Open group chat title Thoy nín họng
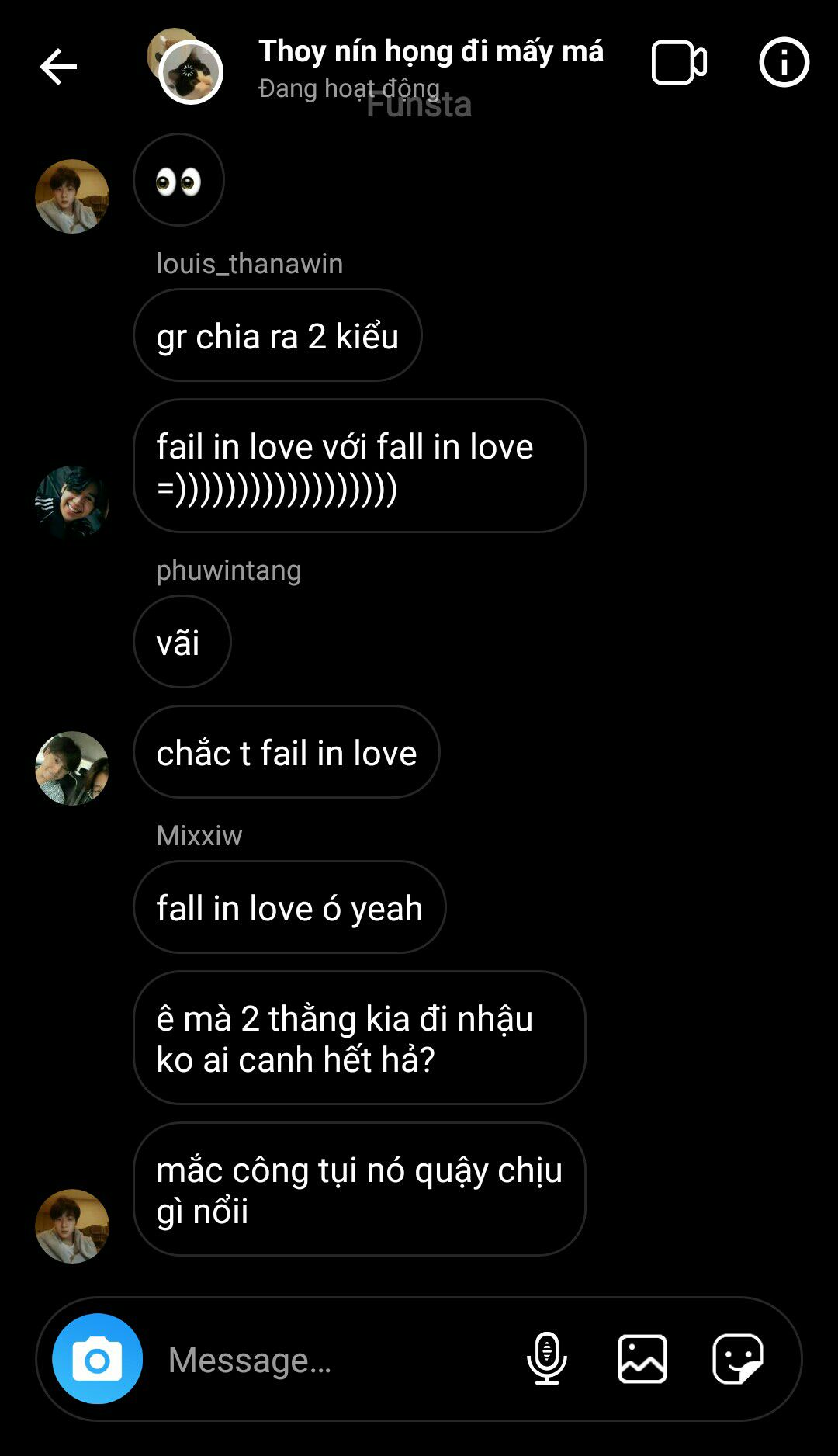Screen dimensions: 838x1456 [x=431, y=51]
